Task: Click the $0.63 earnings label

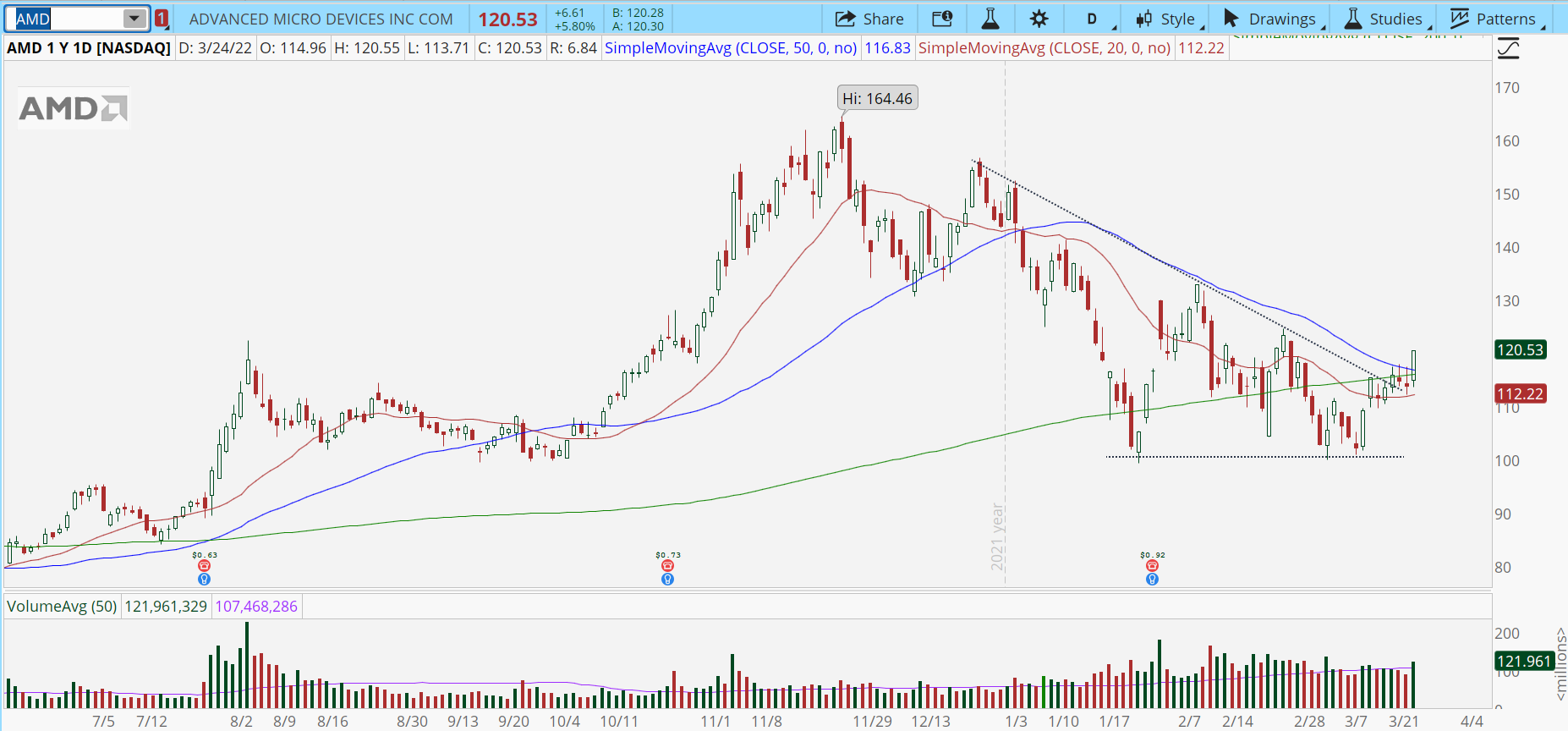Action: click(x=205, y=555)
